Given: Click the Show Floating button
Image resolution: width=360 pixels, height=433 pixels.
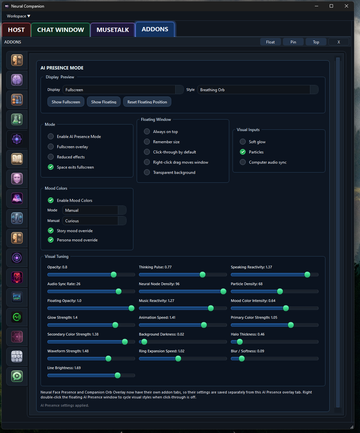Looking at the screenshot, I should (x=104, y=102).
